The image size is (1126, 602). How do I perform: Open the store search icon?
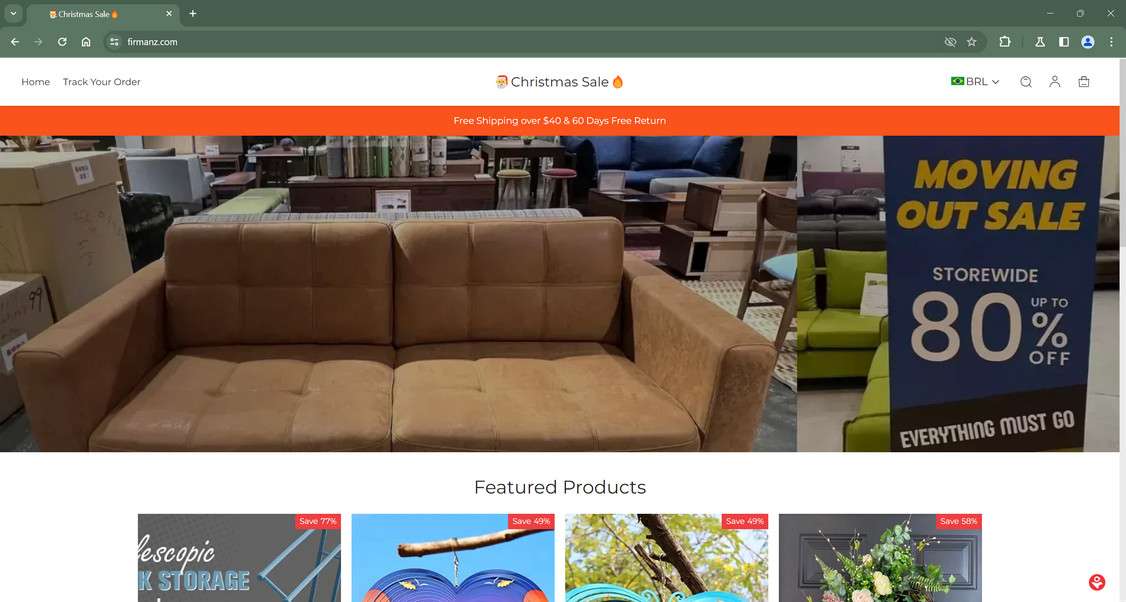click(x=1025, y=82)
